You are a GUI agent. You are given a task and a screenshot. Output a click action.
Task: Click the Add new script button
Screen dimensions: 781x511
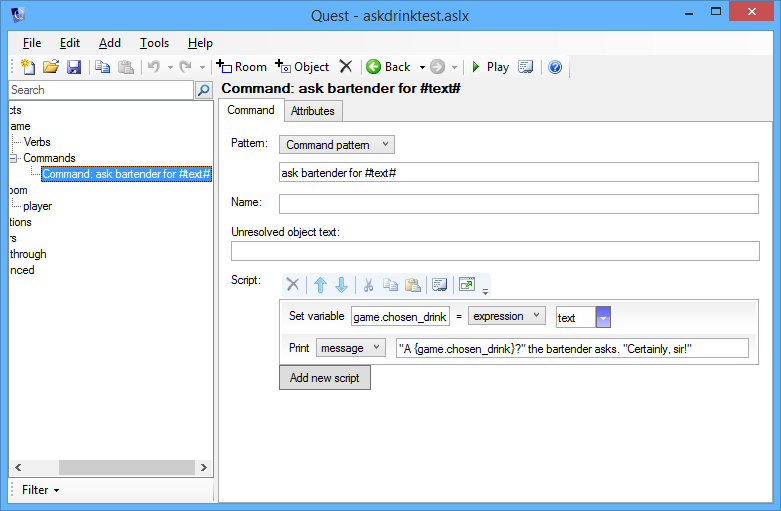pyautogui.click(x=325, y=378)
